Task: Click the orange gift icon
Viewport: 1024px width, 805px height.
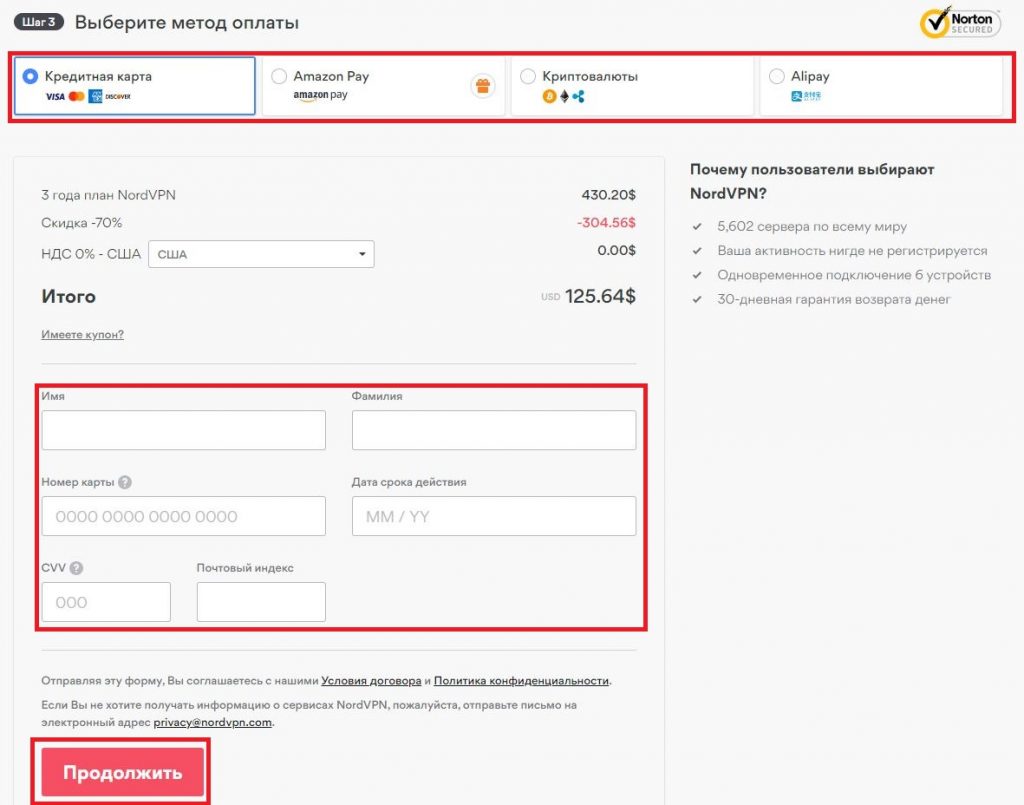Action: pos(483,86)
